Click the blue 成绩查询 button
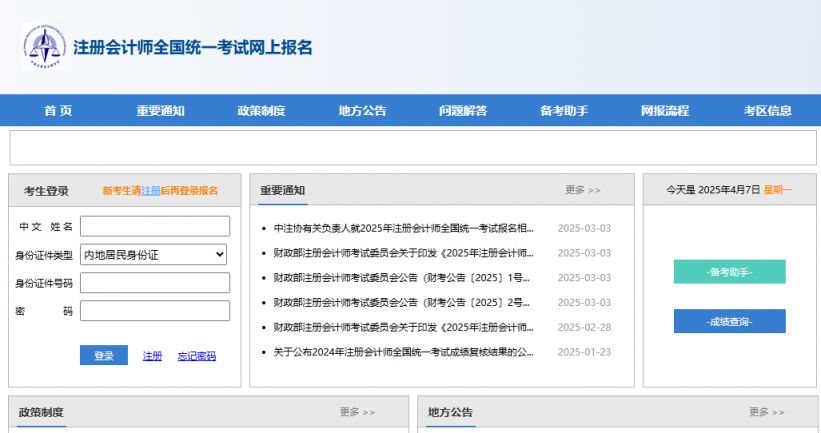 tap(729, 321)
